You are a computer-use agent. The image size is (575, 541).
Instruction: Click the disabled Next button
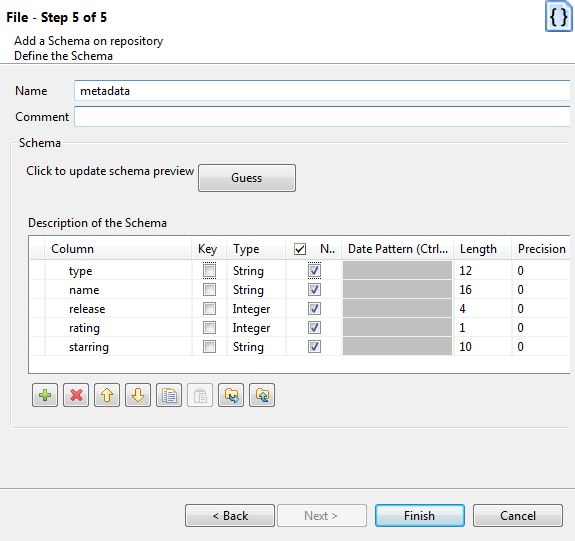(x=322, y=516)
